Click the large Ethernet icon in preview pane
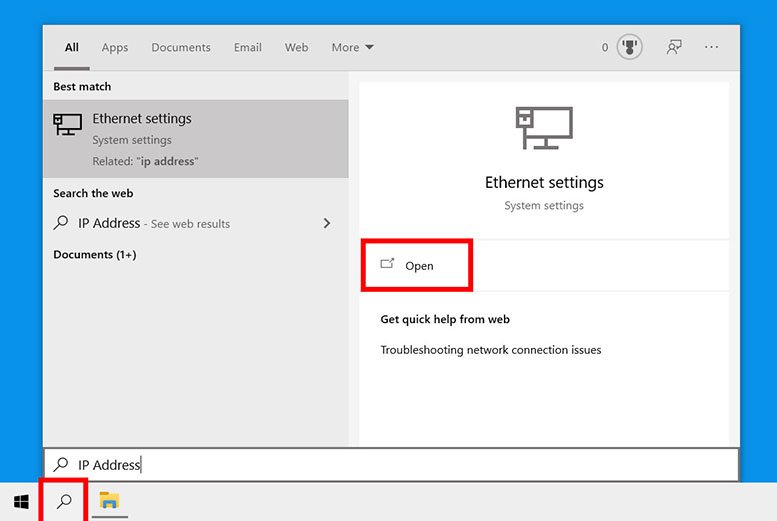Image resolution: width=777 pixels, height=521 pixels. [x=544, y=129]
